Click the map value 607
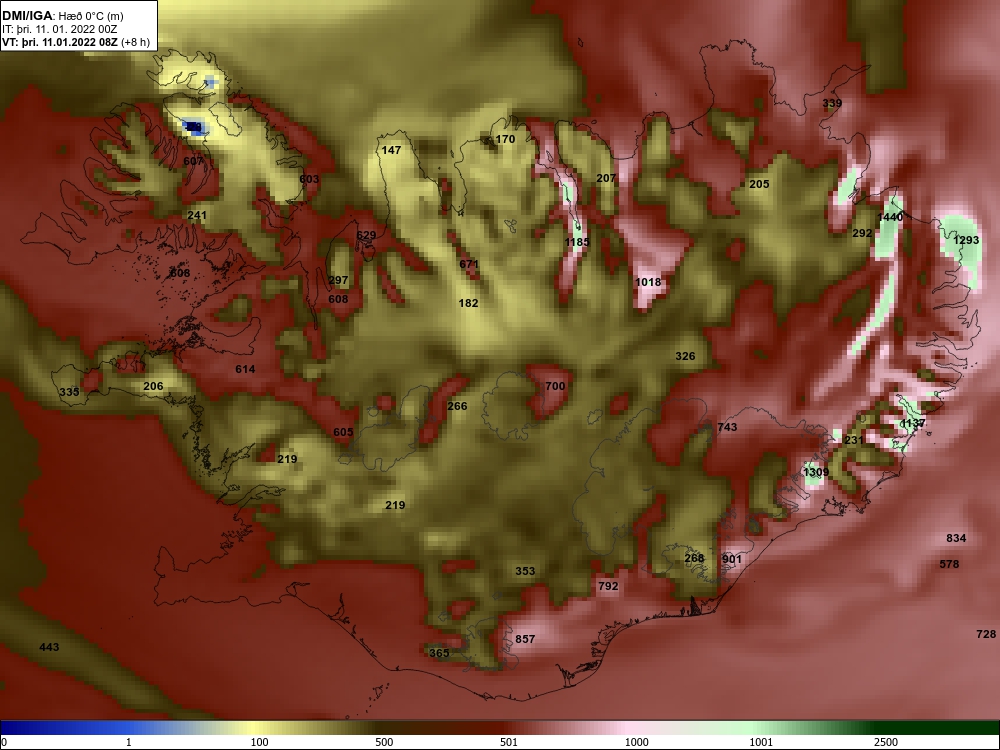This screenshot has width=1000, height=750. pos(193,161)
